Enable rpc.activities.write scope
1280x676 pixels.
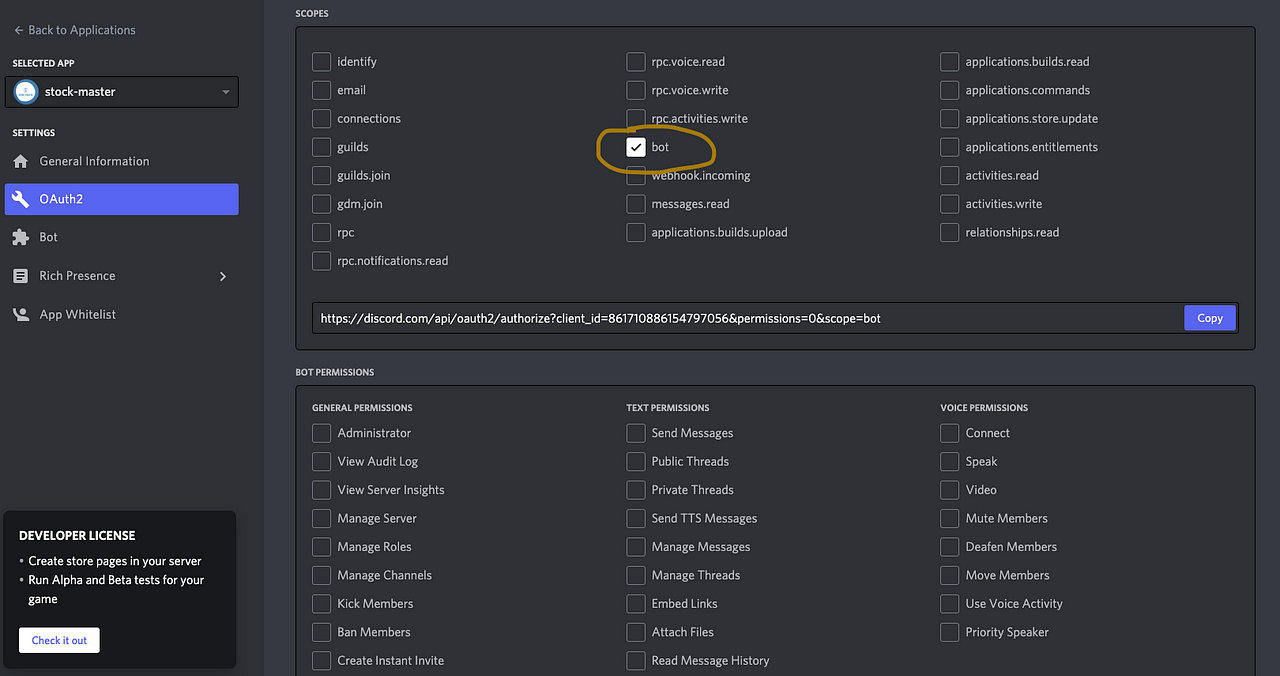tap(636, 119)
